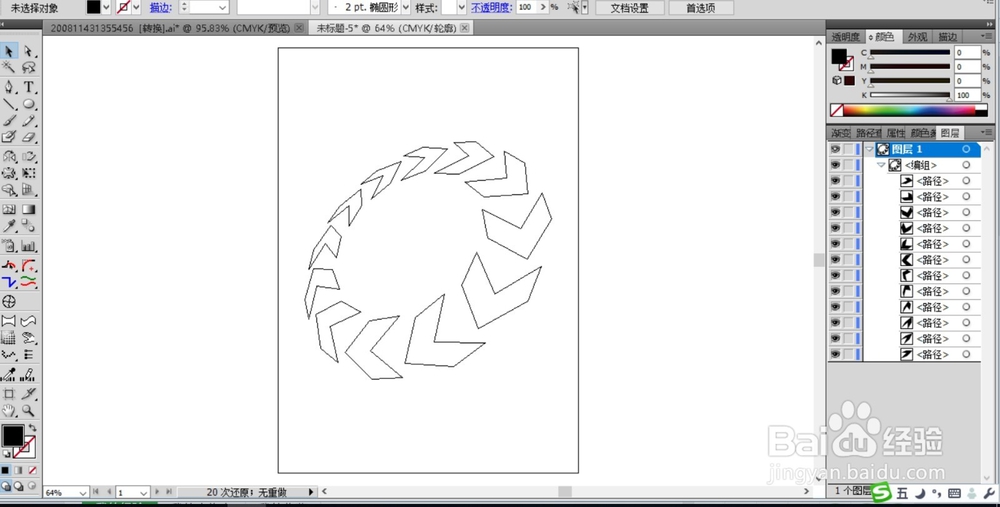Open the 描边 panel tab
The image size is (1000, 507).
click(x=948, y=37)
